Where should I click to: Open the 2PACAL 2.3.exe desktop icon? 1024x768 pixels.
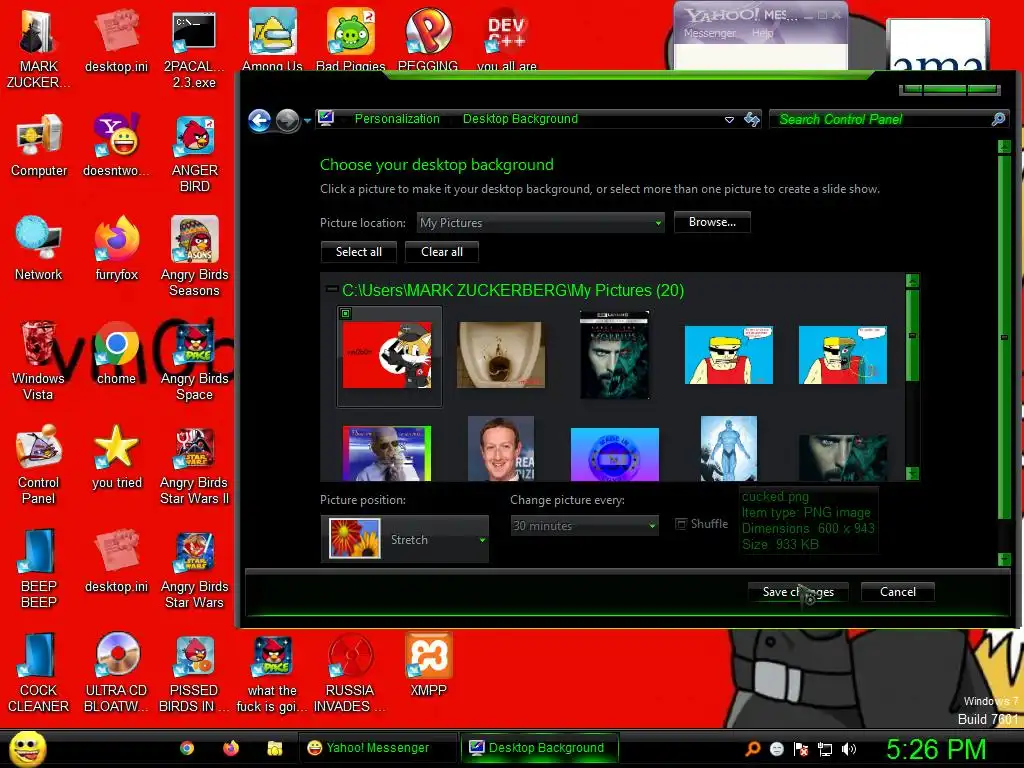pos(194,48)
